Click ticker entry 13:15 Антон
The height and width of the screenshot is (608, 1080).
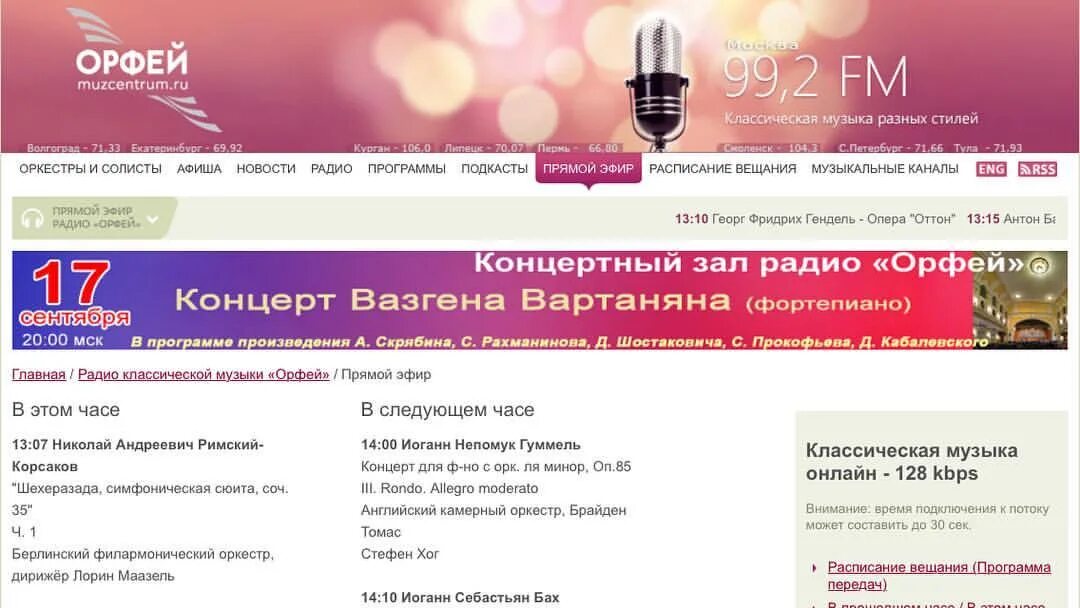1010,219
